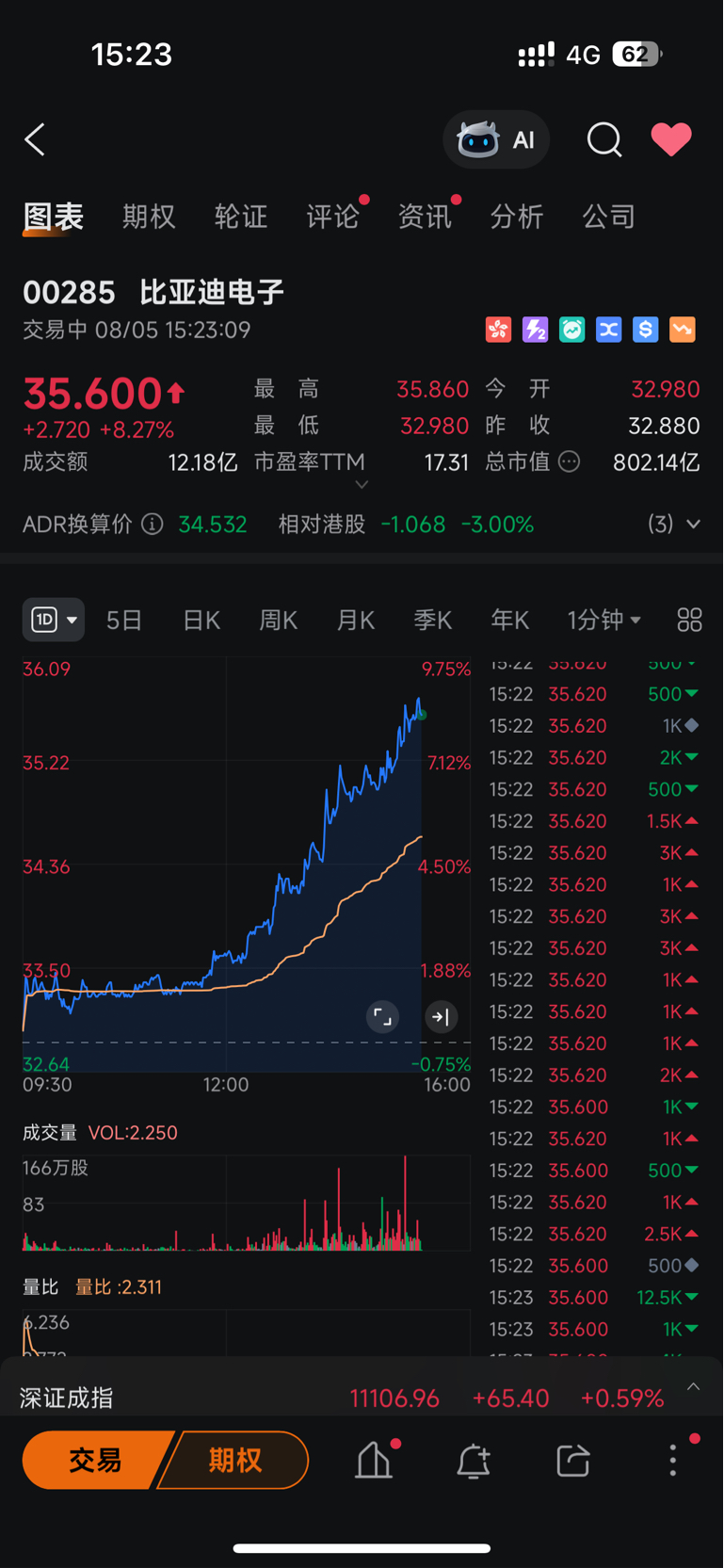The image size is (724, 1568).
Task: Tap the orange 交易 button
Action: click(x=95, y=1461)
